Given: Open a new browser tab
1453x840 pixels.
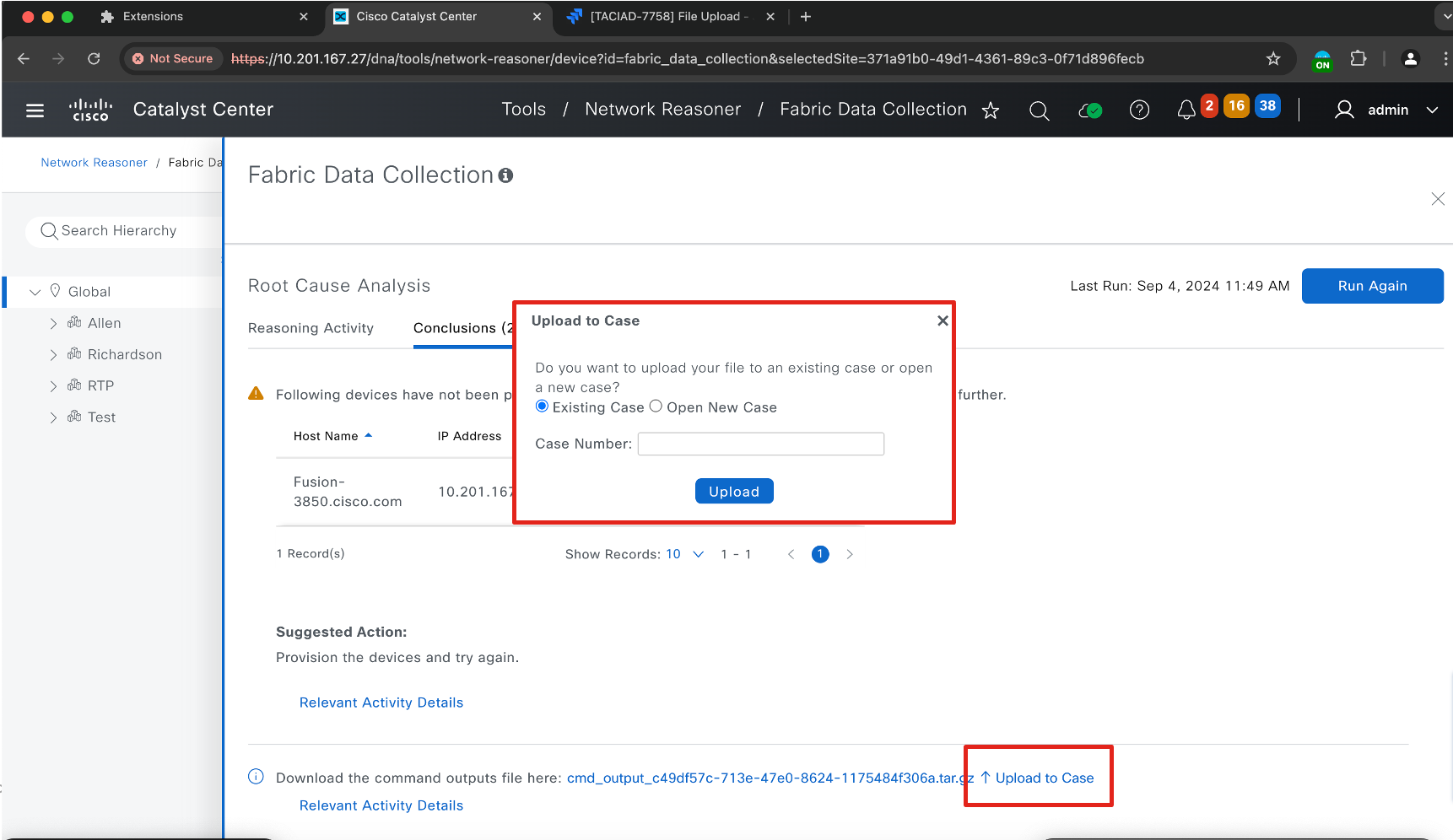Looking at the screenshot, I should click(x=806, y=17).
